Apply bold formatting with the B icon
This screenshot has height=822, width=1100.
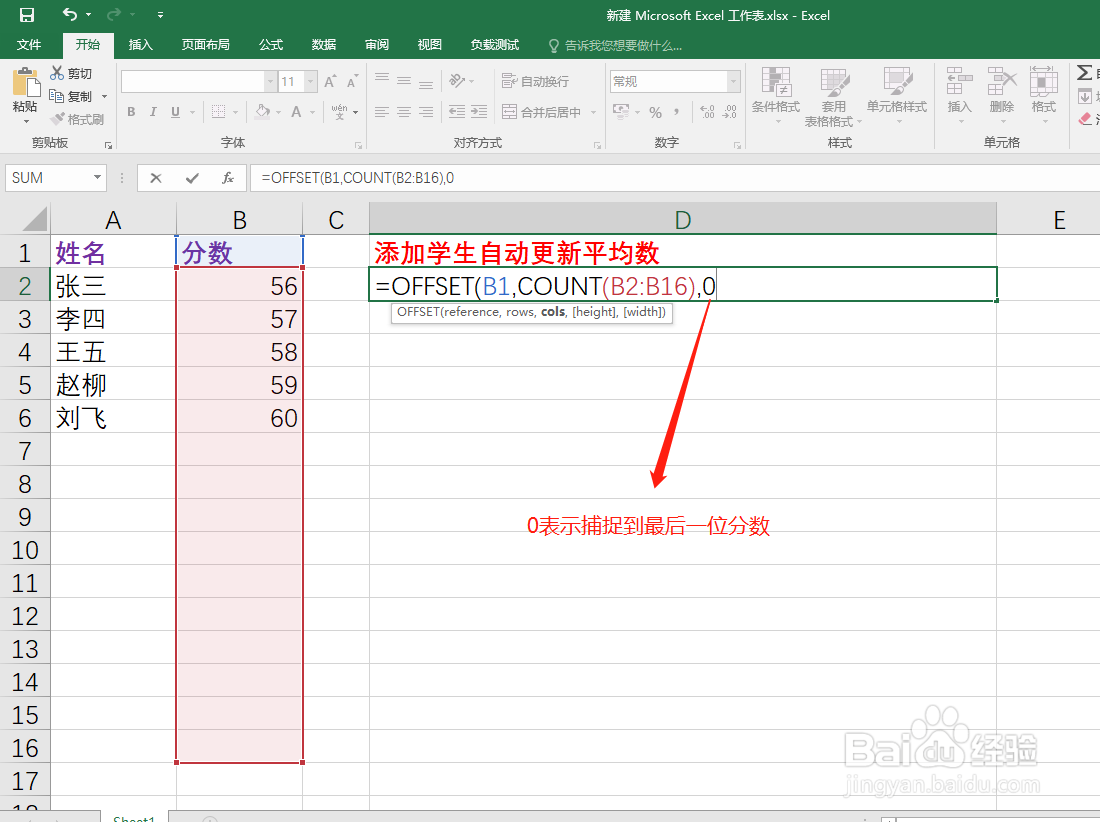coord(130,112)
